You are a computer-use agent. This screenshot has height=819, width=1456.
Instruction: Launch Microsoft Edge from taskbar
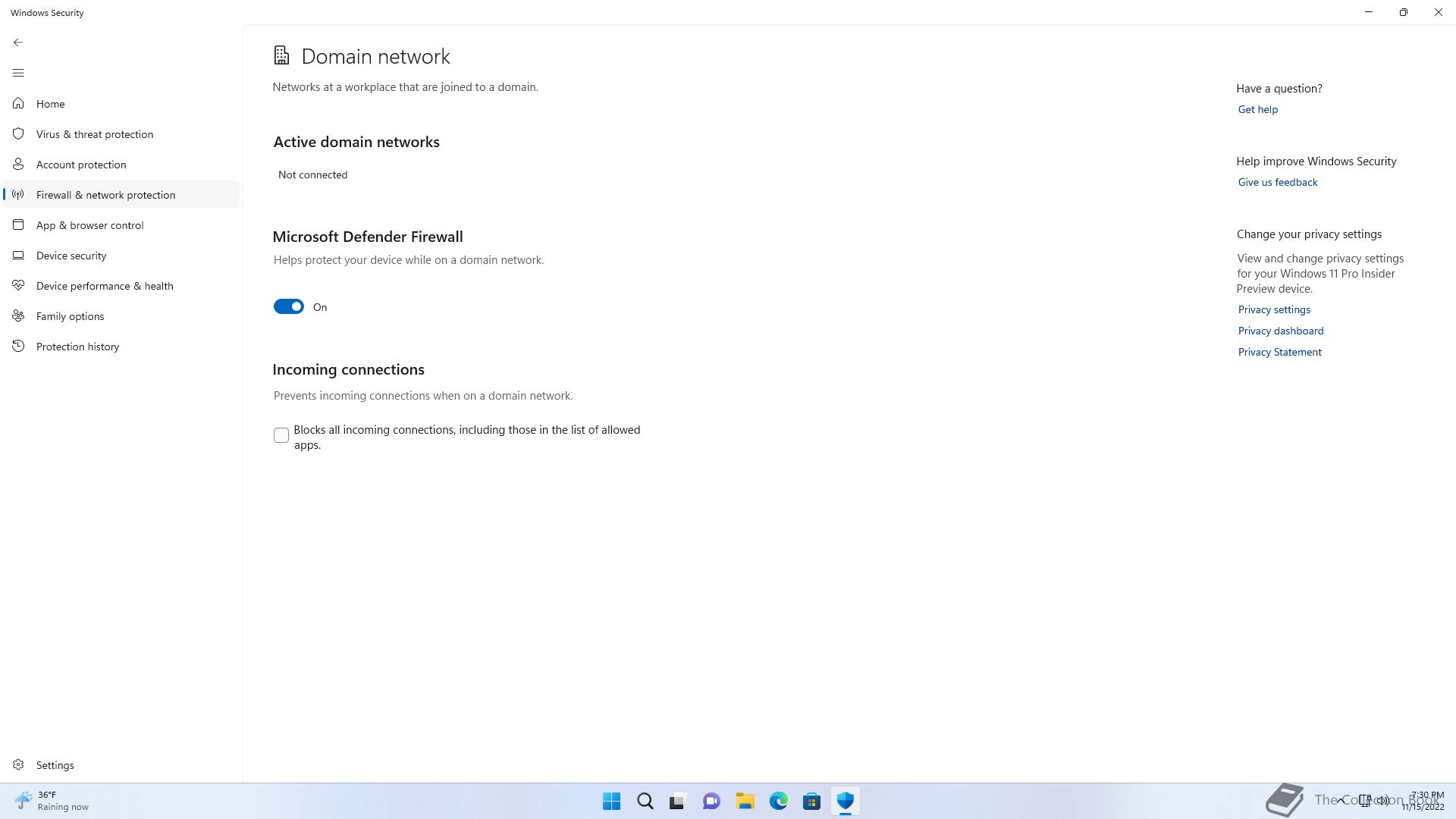coord(778,801)
